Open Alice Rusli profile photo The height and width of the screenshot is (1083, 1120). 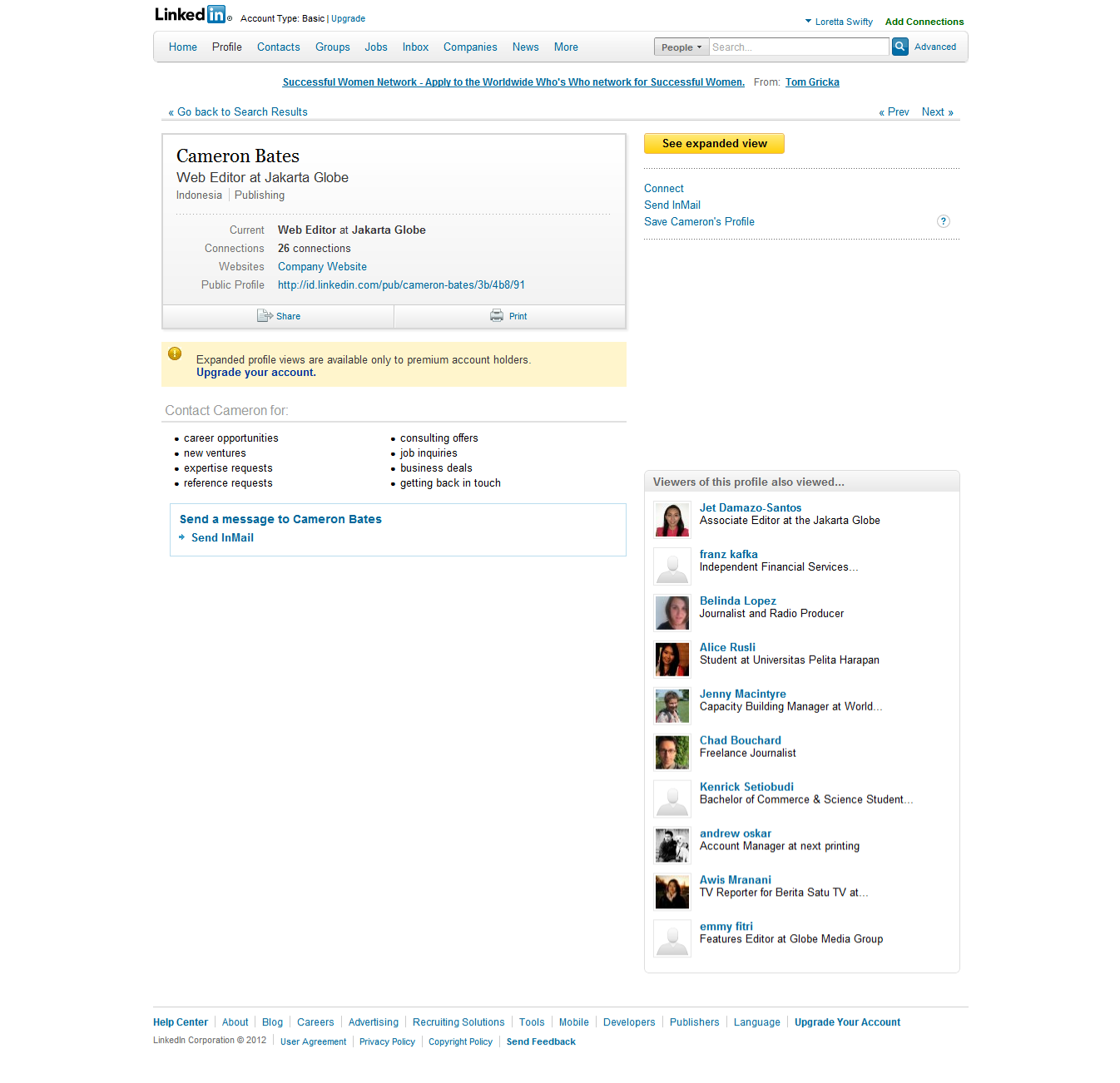pos(672,660)
